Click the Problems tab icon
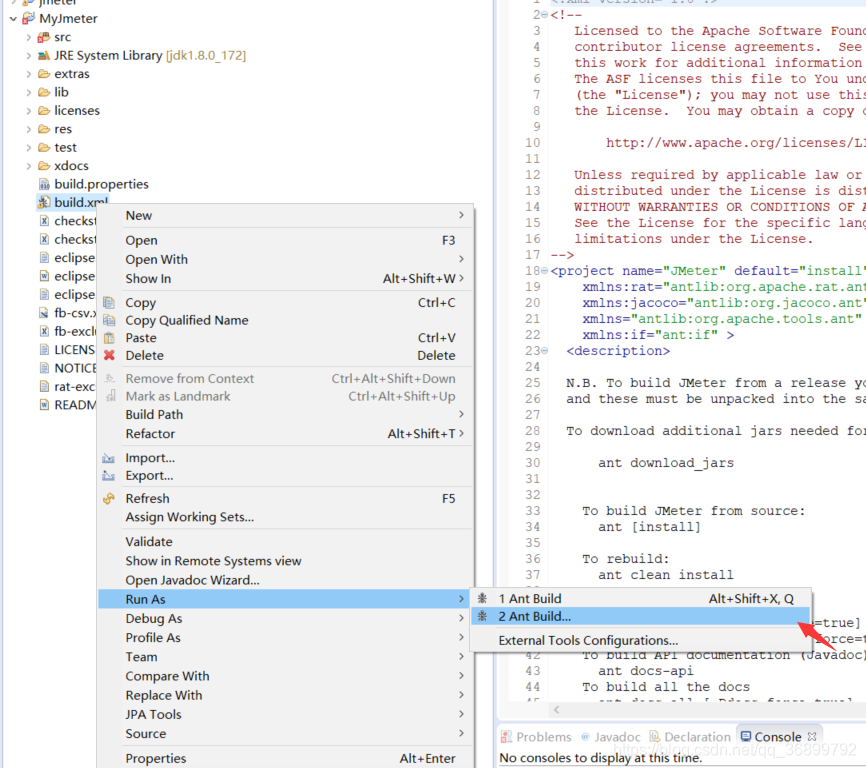 click(x=506, y=737)
